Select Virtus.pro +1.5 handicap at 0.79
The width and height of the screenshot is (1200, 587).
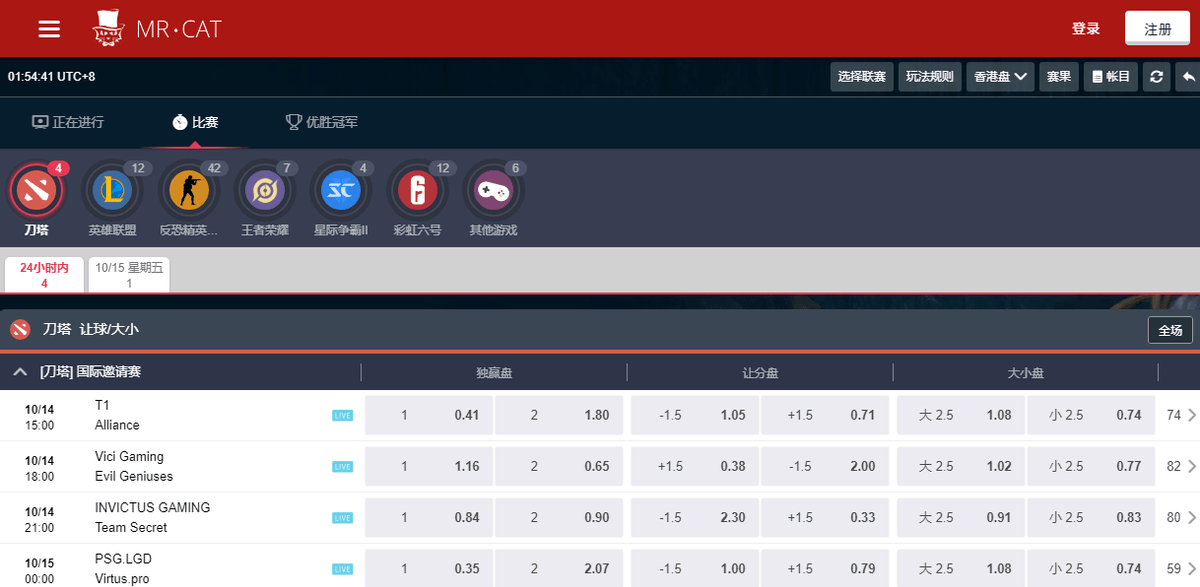[825, 568]
